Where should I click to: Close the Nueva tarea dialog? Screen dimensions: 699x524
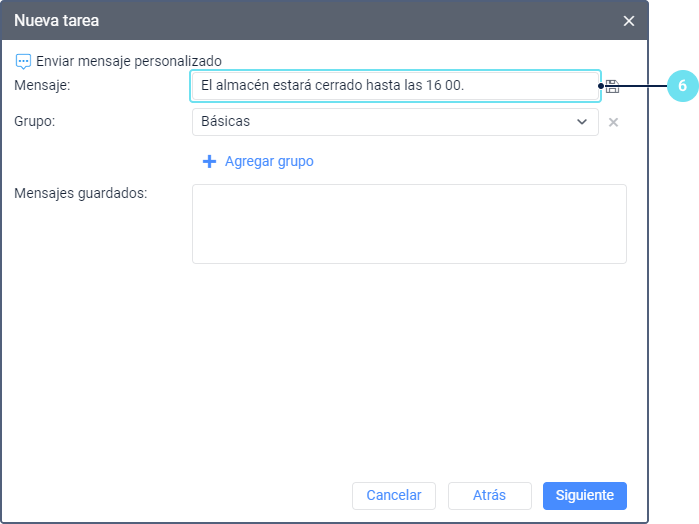628,21
